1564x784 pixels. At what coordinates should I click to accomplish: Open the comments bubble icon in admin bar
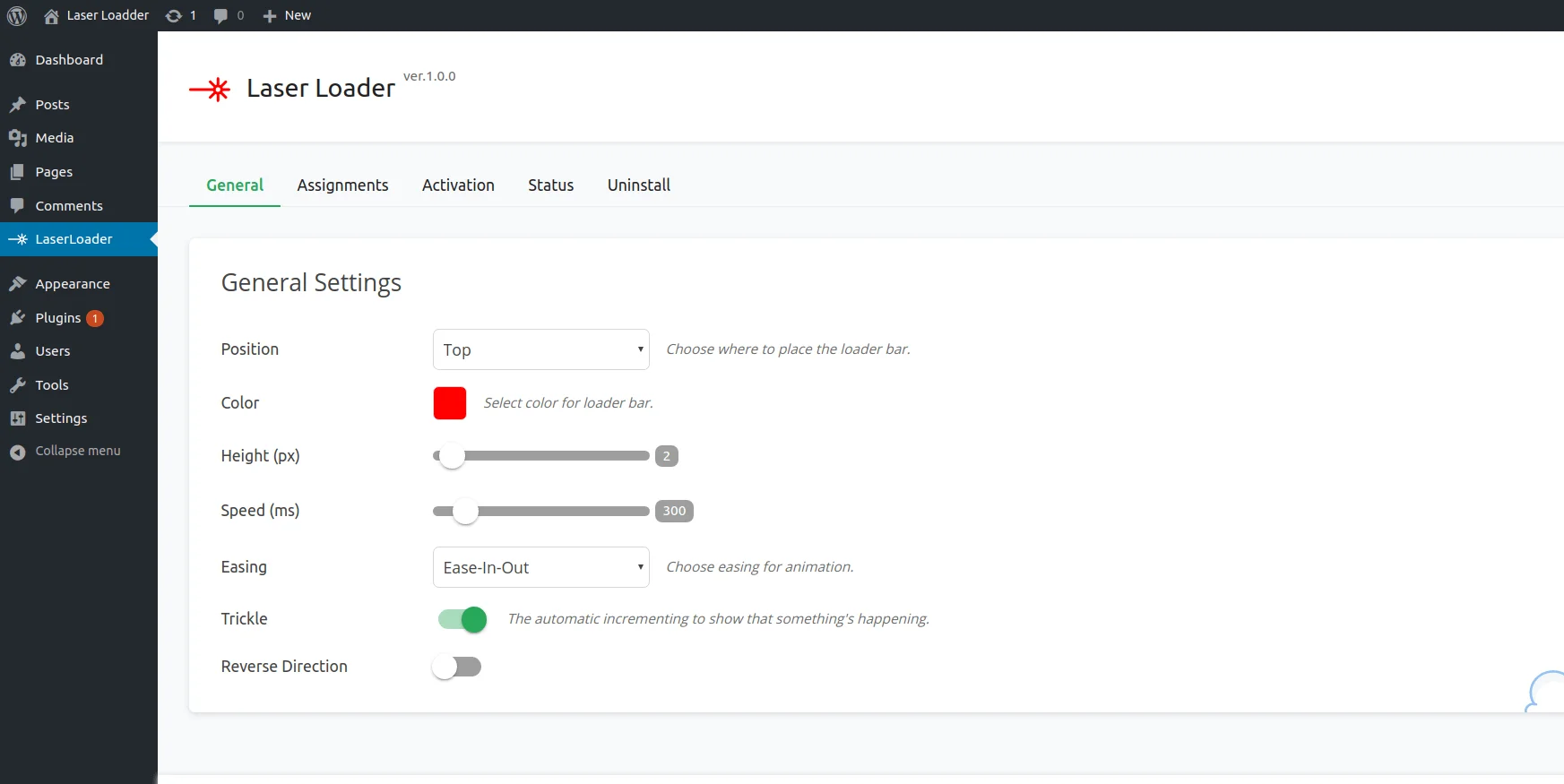click(220, 16)
